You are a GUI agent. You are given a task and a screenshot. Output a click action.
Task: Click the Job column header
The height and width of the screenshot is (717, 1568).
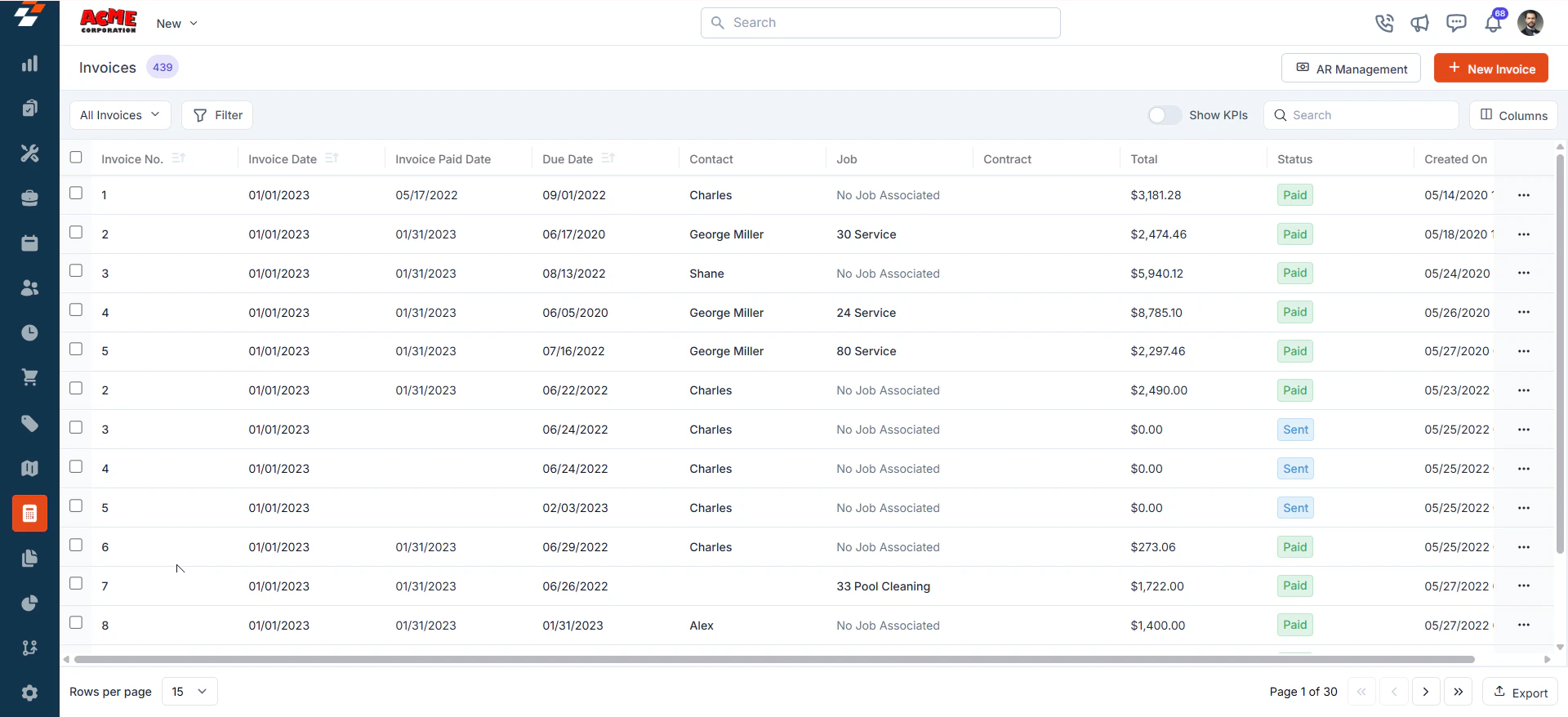pyautogui.click(x=847, y=159)
